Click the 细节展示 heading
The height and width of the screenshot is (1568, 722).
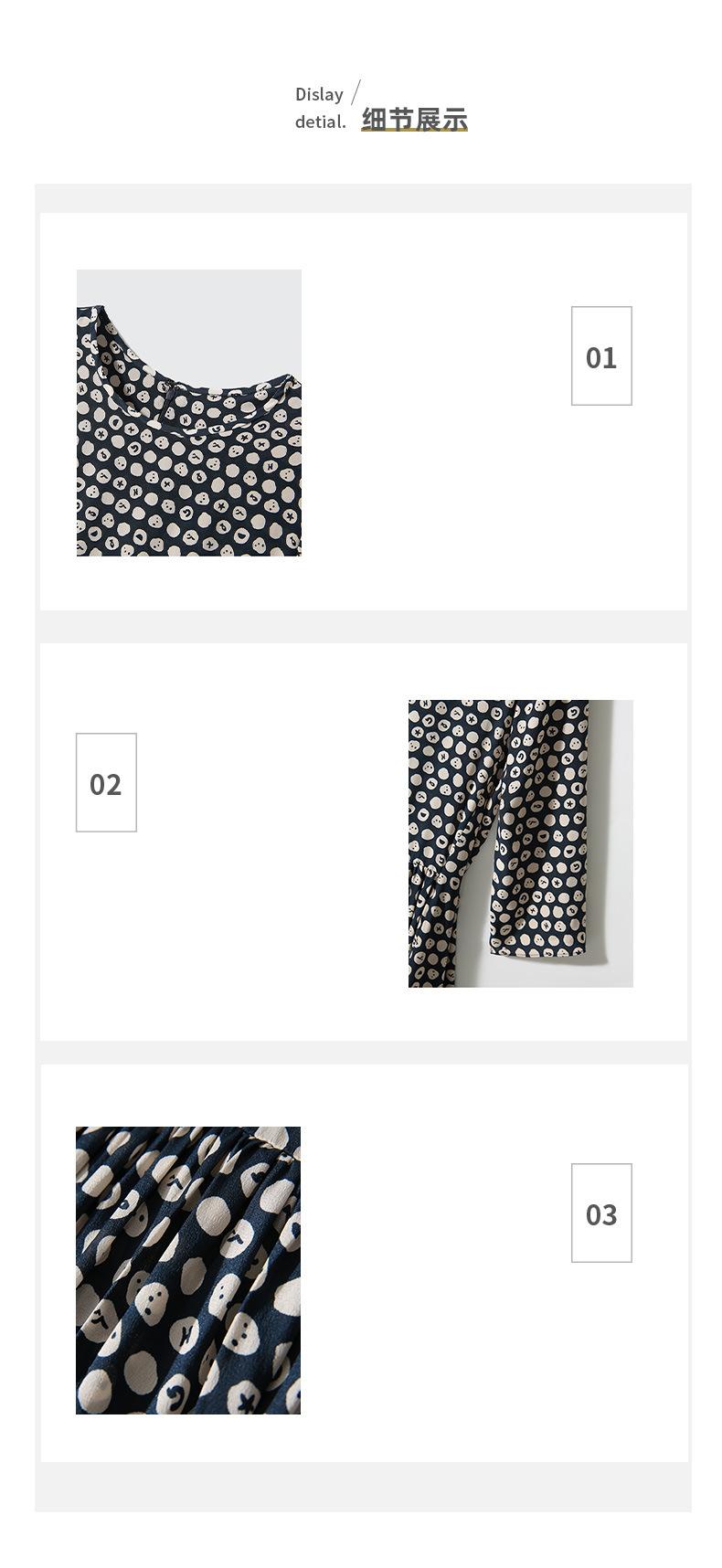pos(414,119)
